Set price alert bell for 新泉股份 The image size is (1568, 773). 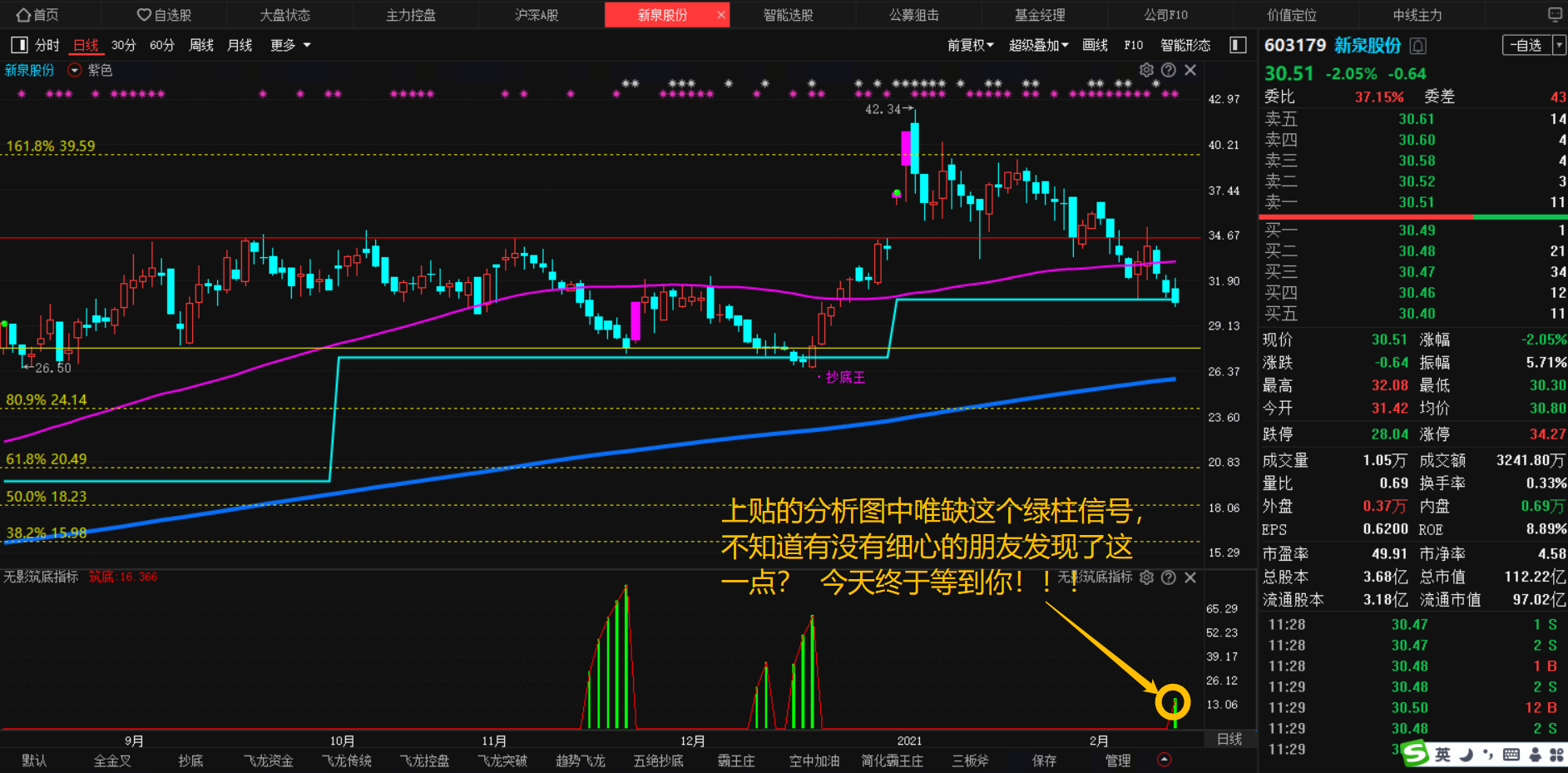[1418, 46]
